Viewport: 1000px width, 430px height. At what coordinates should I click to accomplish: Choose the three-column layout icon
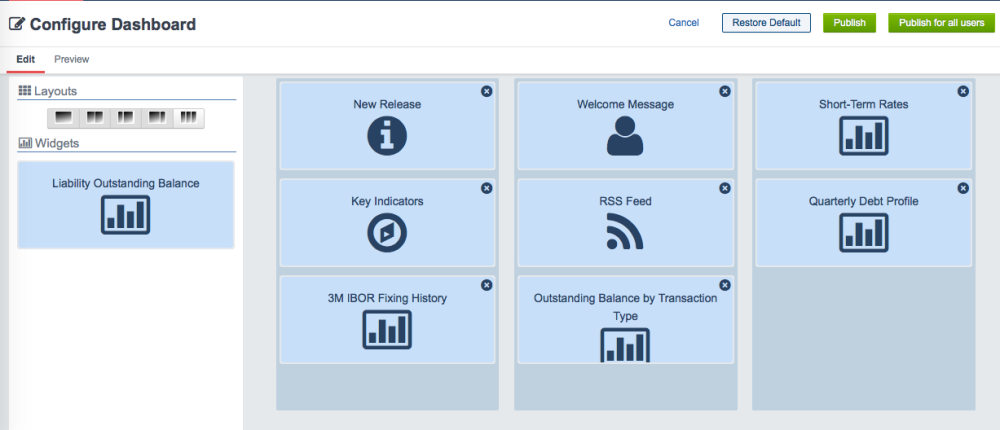[188, 118]
